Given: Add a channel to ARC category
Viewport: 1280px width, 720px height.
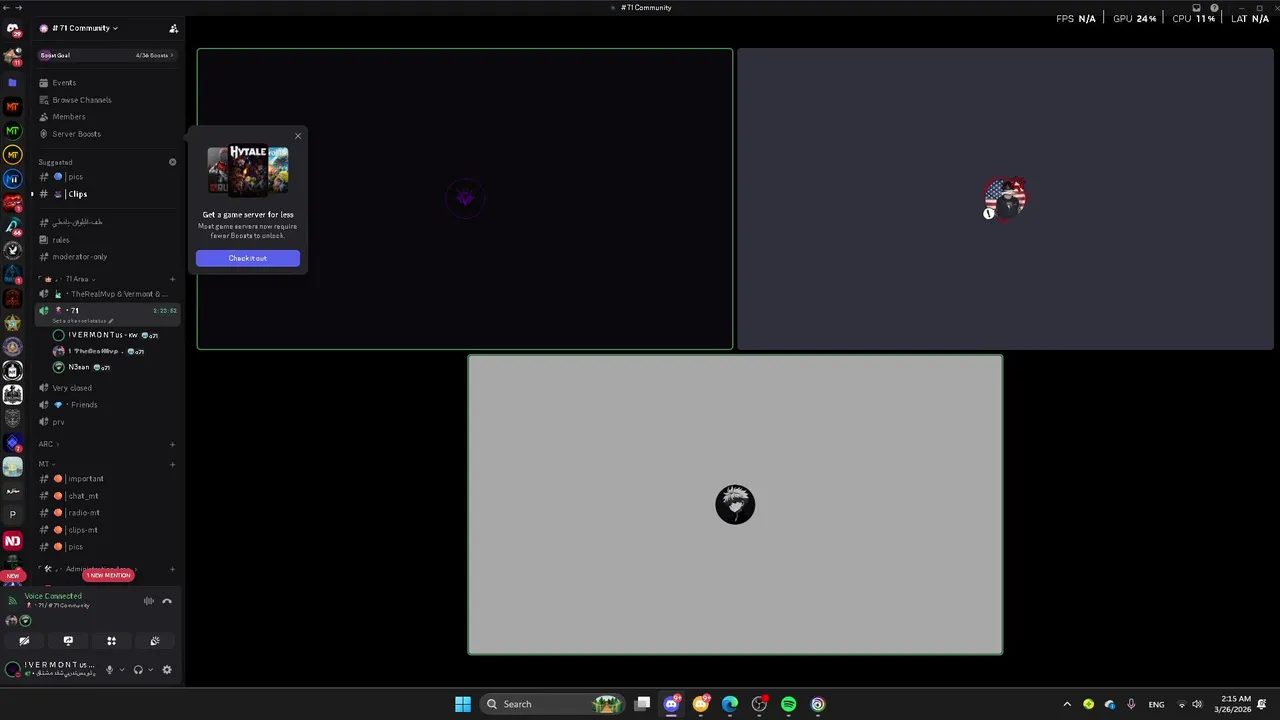Looking at the screenshot, I should (x=172, y=444).
